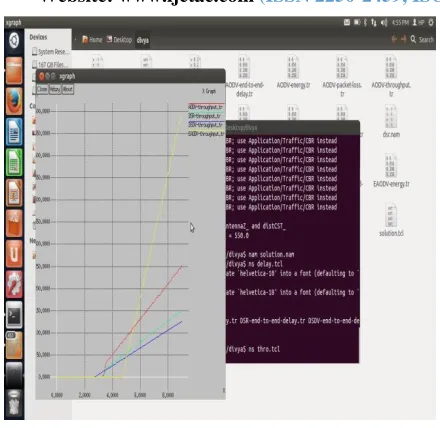
Task: Open LibreOffice Impress from the launcher
Action: 14,193
